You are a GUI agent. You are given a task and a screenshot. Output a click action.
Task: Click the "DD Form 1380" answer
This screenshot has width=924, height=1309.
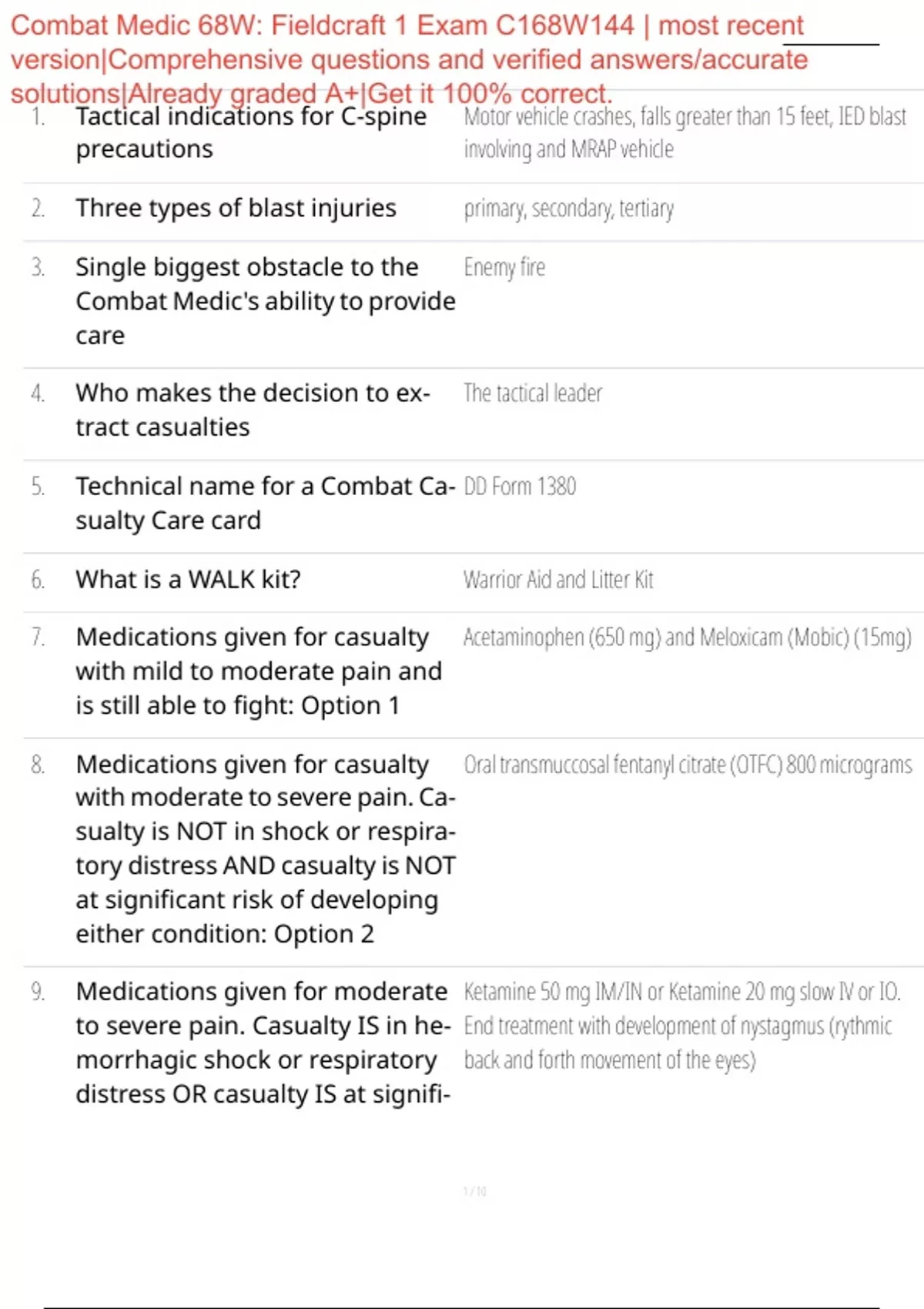[x=520, y=487]
